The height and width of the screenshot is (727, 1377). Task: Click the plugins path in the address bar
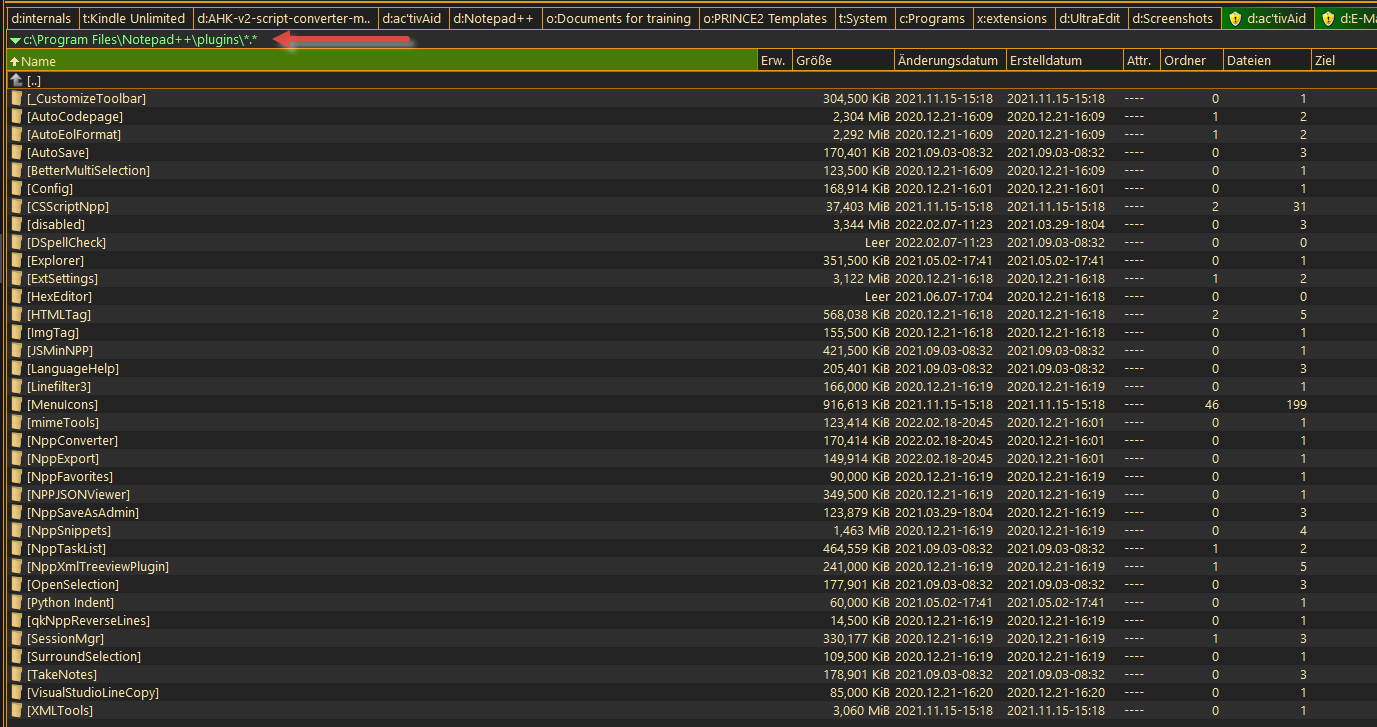click(x=140, y=40)
